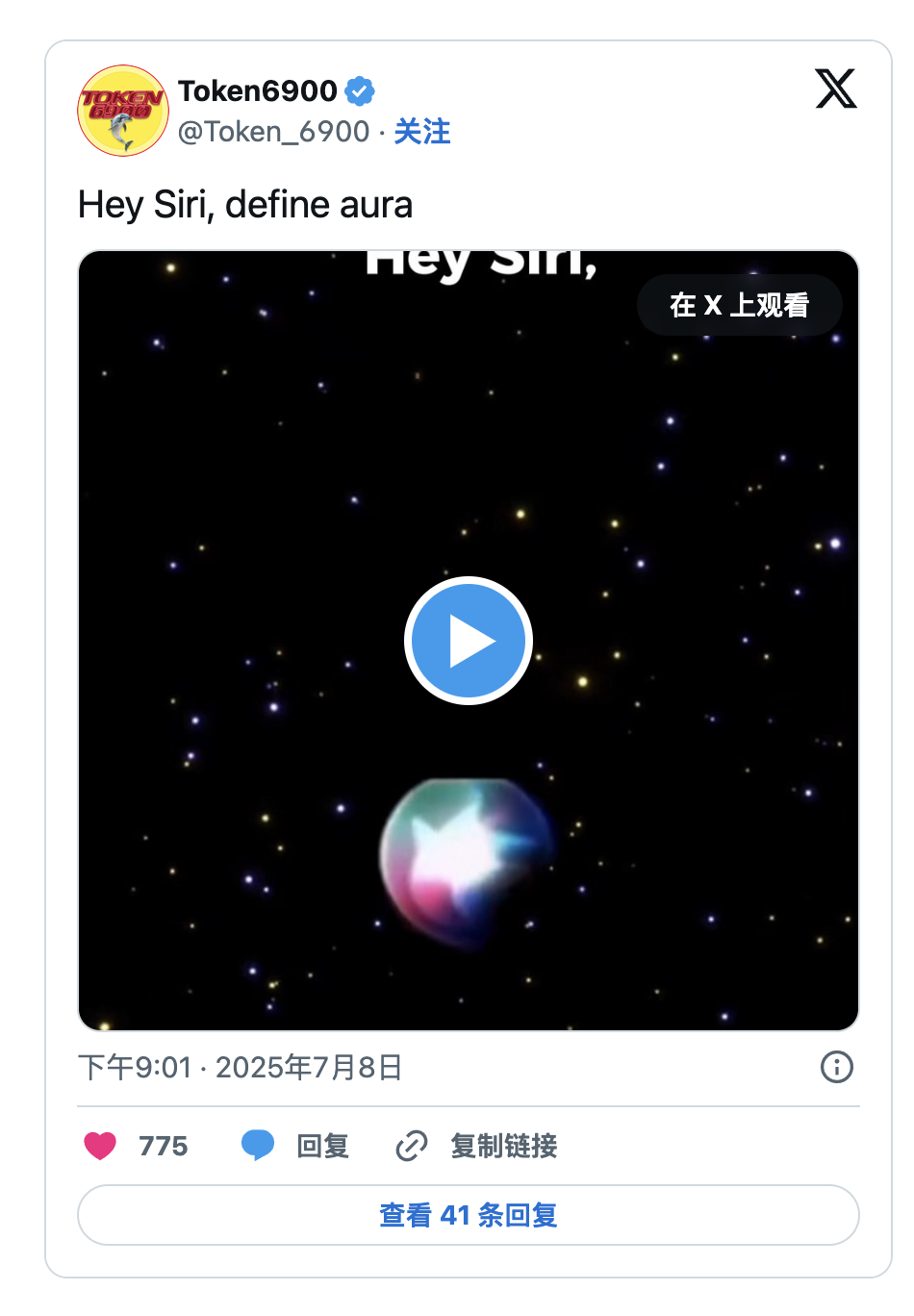Viewport: 914px width, 1316px height.
Task: Click the info circle icon beside the date
Action: 836,1067
